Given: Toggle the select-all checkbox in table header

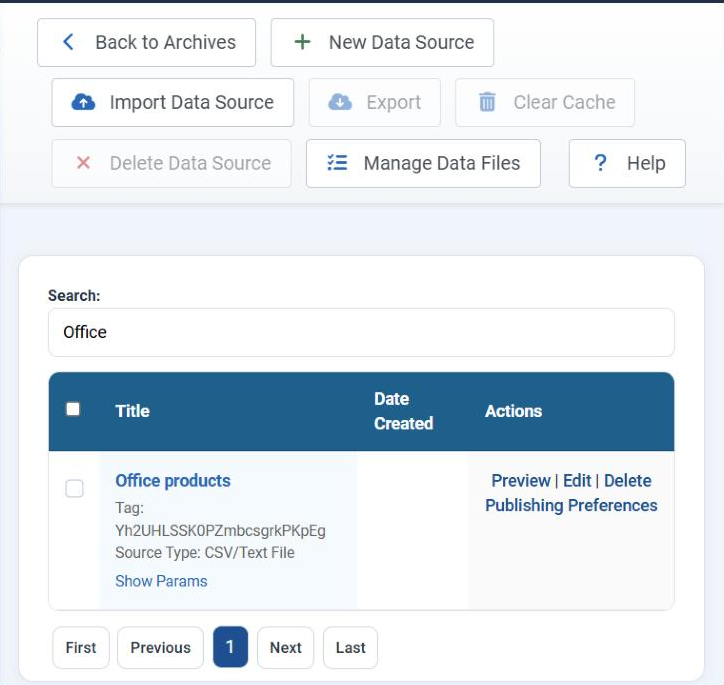Looking at the screenshot, I should click(x=73, y=409).
